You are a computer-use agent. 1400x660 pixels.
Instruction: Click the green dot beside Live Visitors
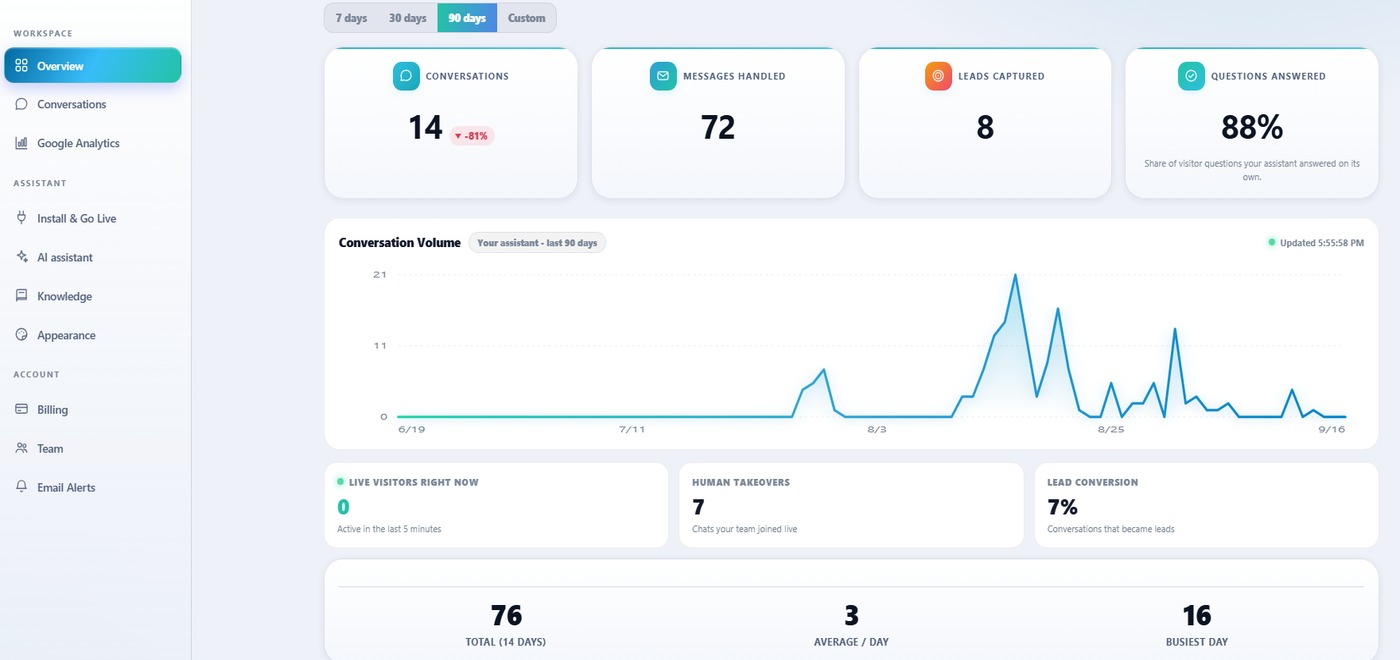click(341, 482)
